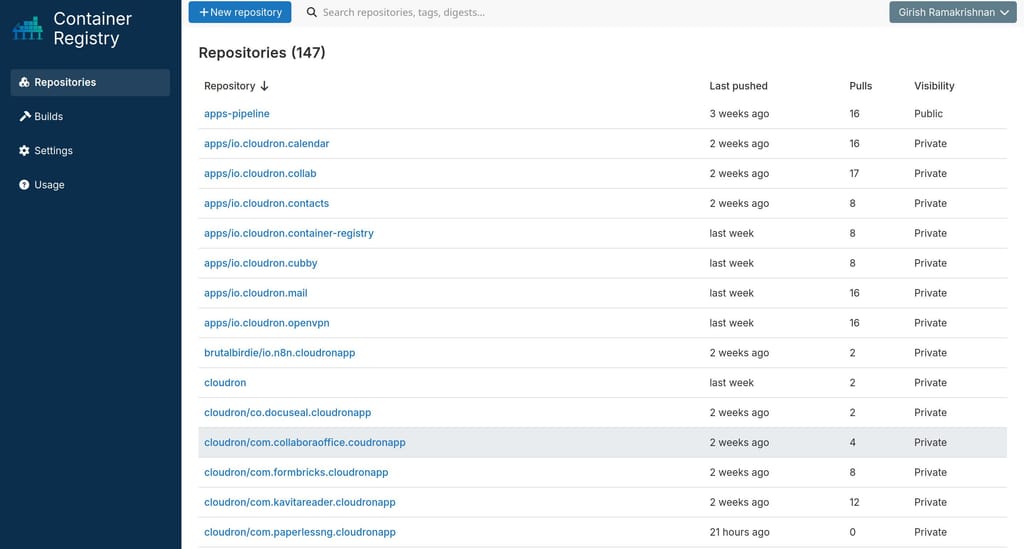
Task: Click Private visibility in cloudron/co.docuseal row
Action: click(x=930, y=413)
